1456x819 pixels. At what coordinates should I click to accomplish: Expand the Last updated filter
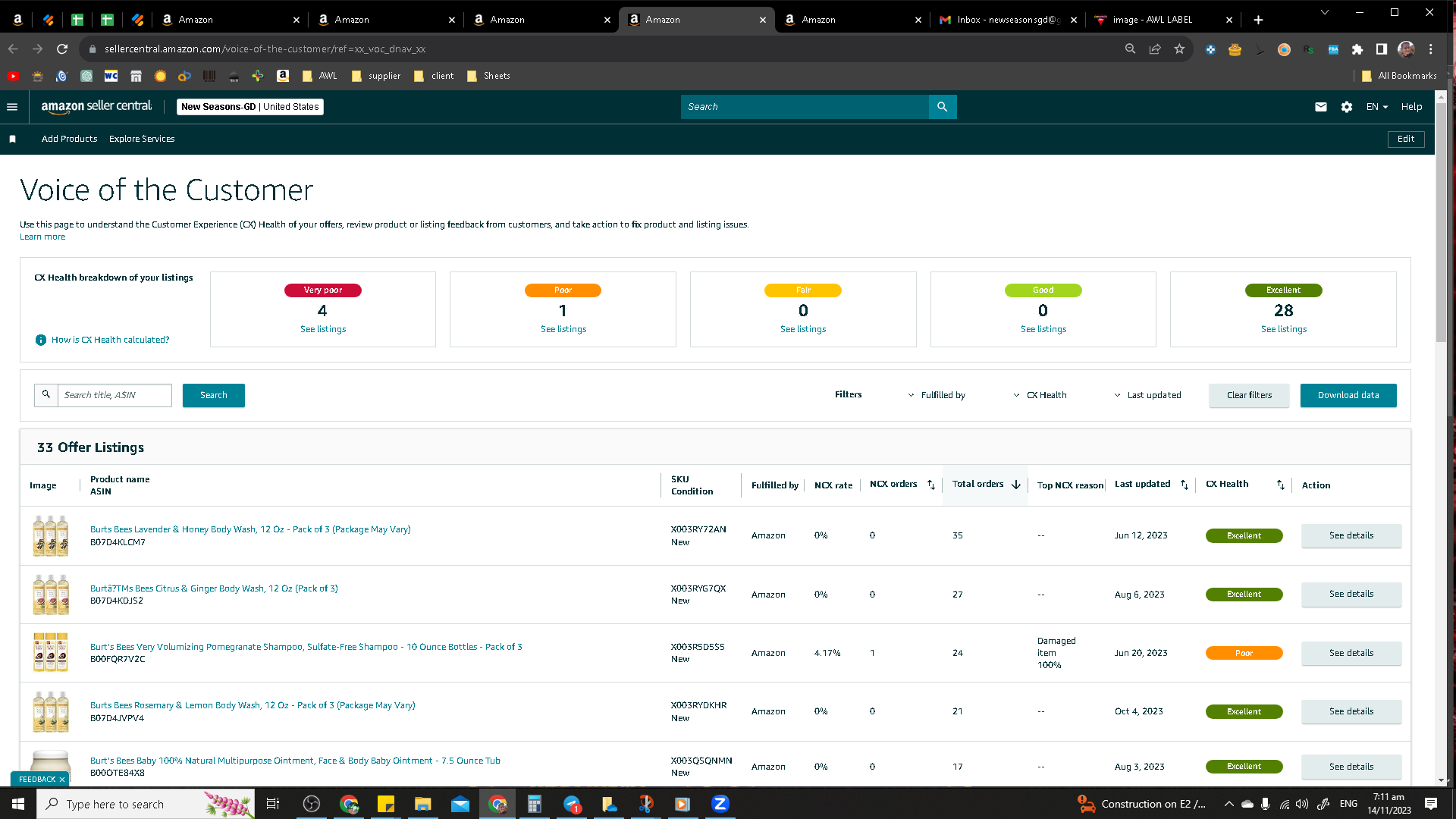click(1148, 395)
